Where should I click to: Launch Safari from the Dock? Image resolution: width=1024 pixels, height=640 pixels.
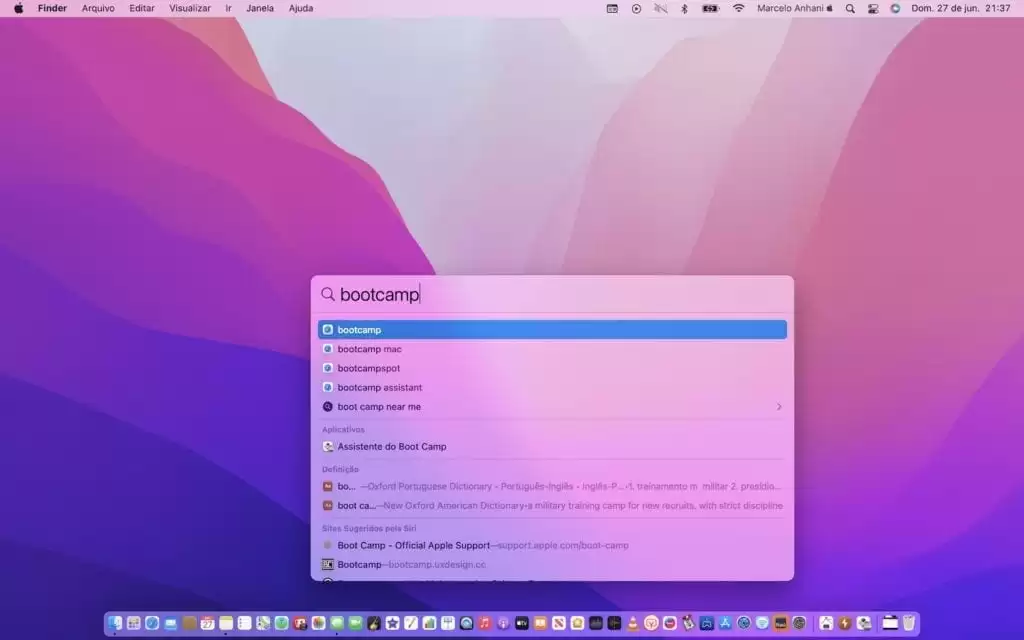tap(152, 623)
